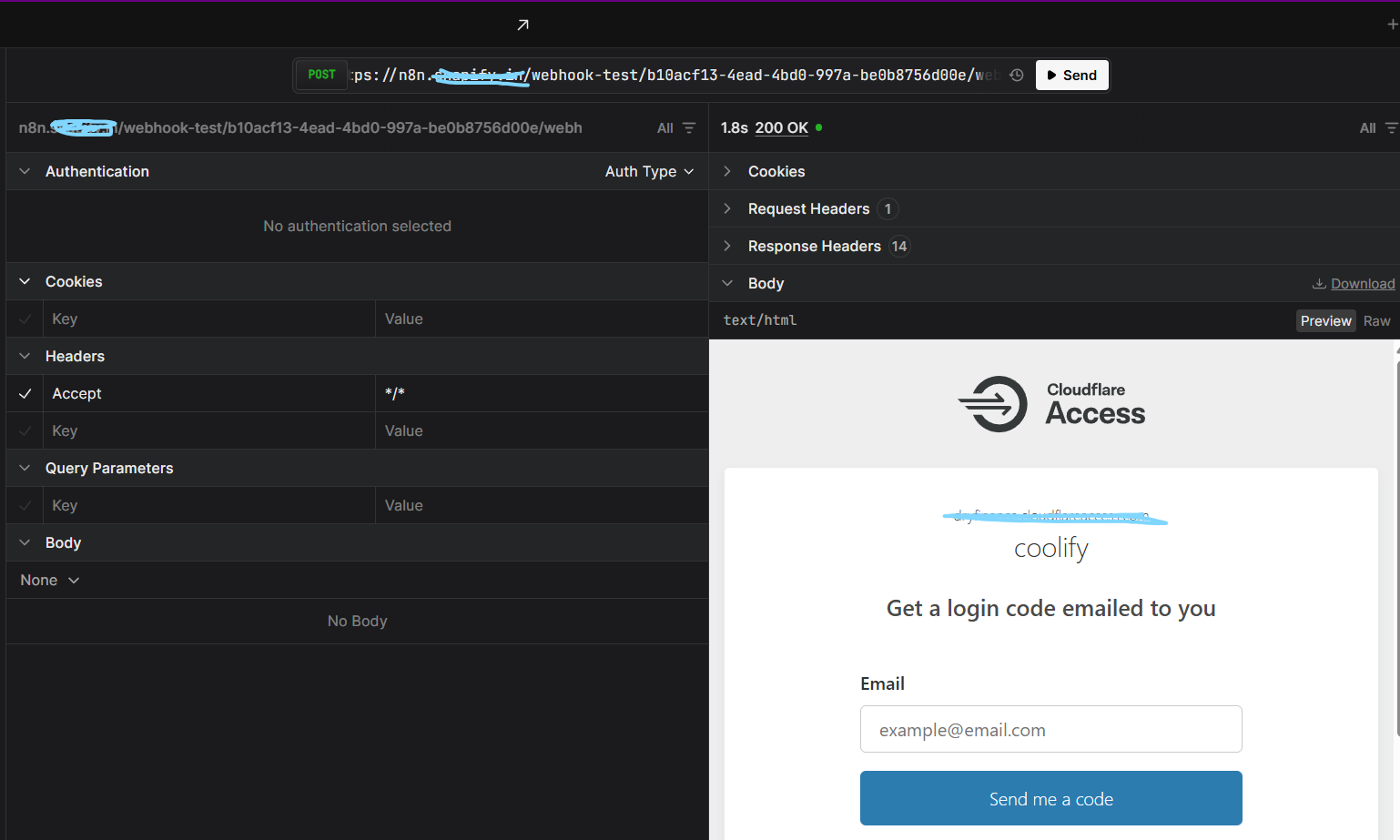Click the */* header value cell
1400x840 pixels.
click(x=543, y=393)
